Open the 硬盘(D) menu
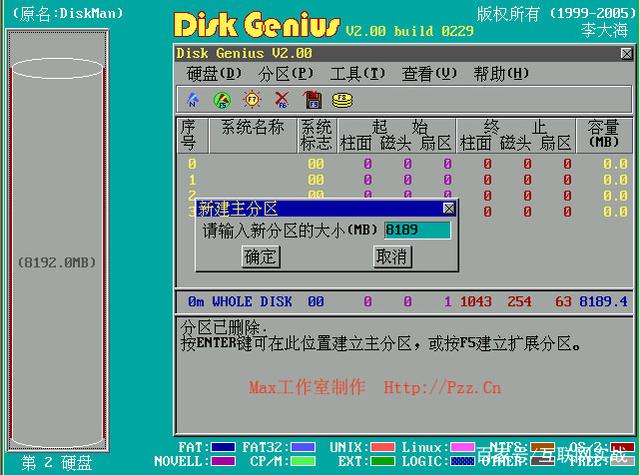 pos(214,74)
